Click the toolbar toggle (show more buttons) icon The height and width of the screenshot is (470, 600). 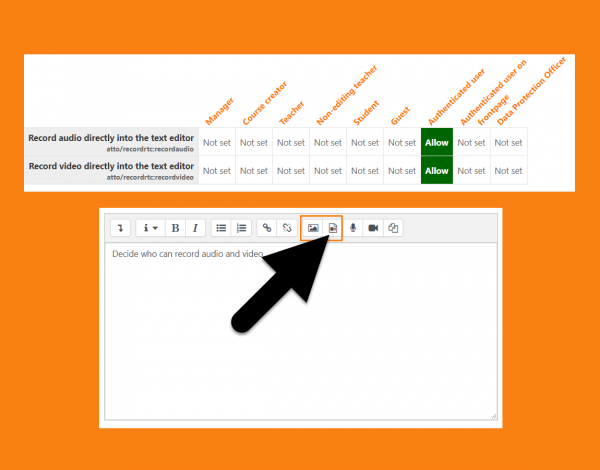(120, 228)
